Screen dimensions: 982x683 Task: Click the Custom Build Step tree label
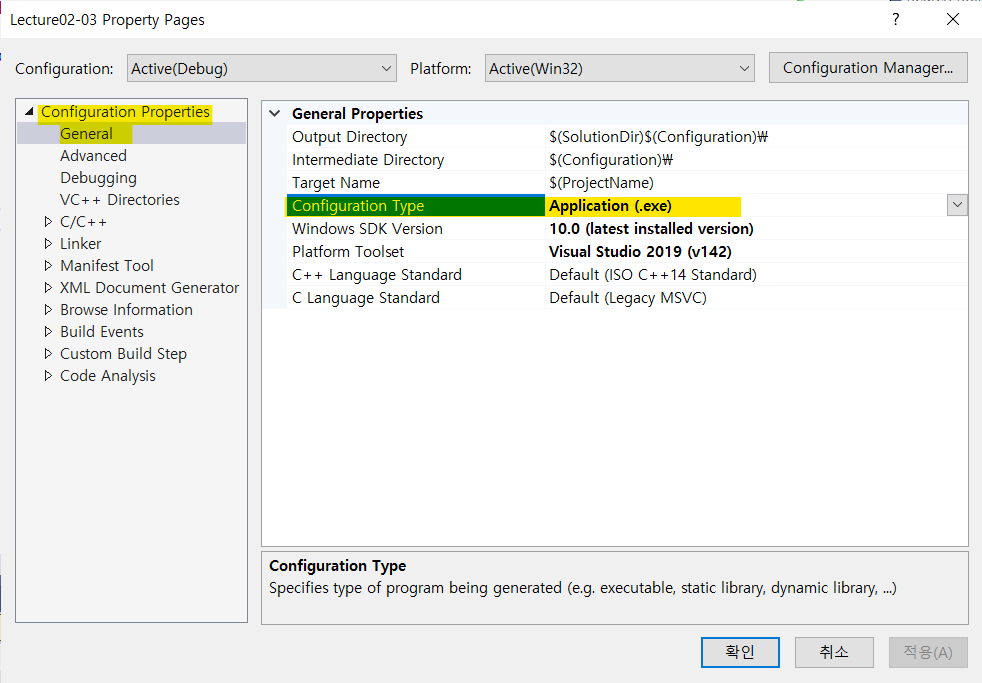click(123, 354)
